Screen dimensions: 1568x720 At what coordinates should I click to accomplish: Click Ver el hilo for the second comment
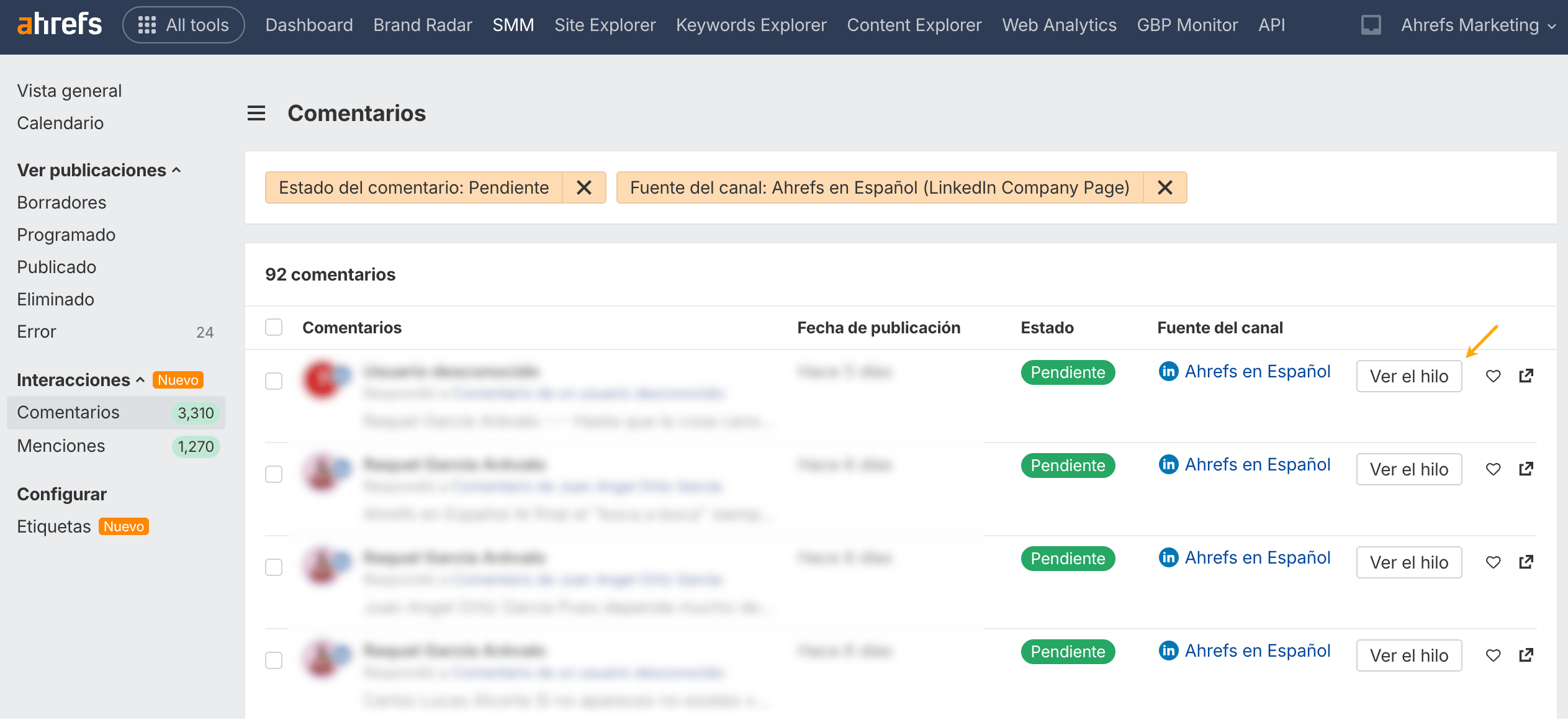1409,469
